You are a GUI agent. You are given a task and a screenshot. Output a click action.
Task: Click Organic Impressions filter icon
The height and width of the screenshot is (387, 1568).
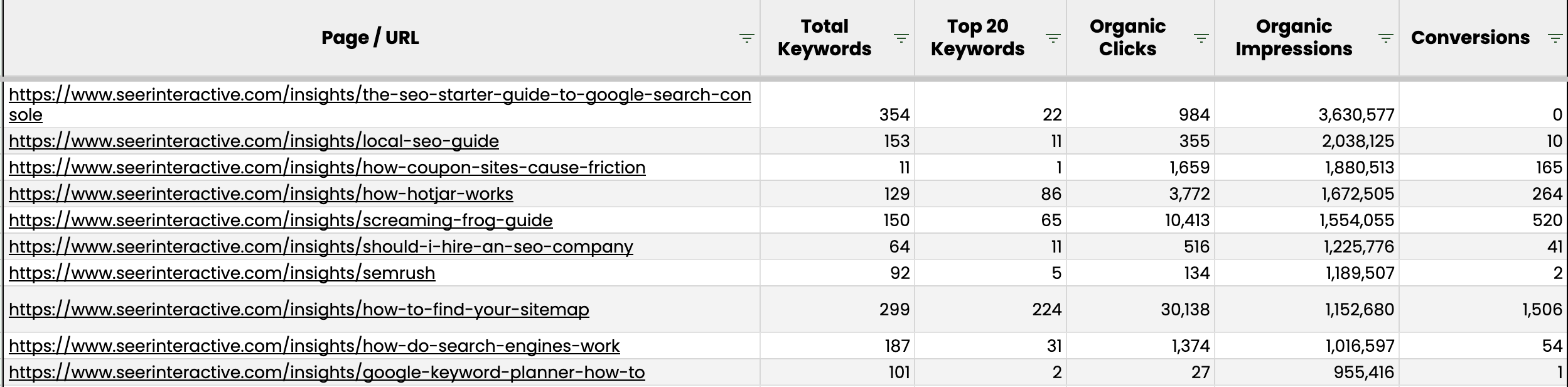1385,38
